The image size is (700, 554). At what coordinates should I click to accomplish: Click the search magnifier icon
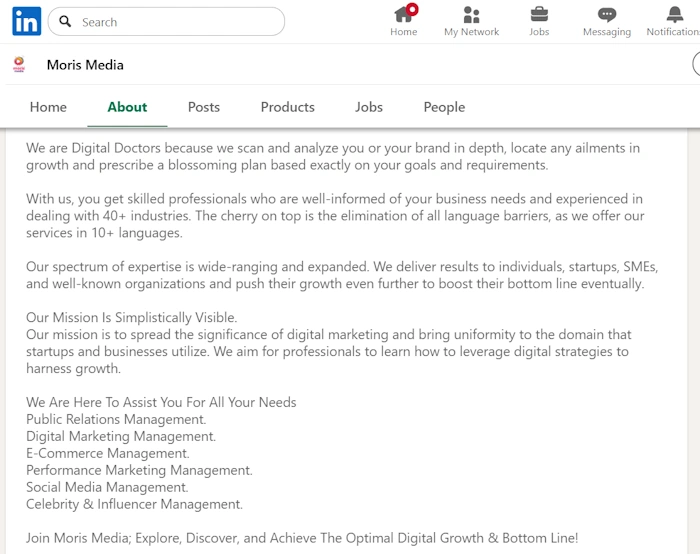pyautogui.click(x=65, y=21)
